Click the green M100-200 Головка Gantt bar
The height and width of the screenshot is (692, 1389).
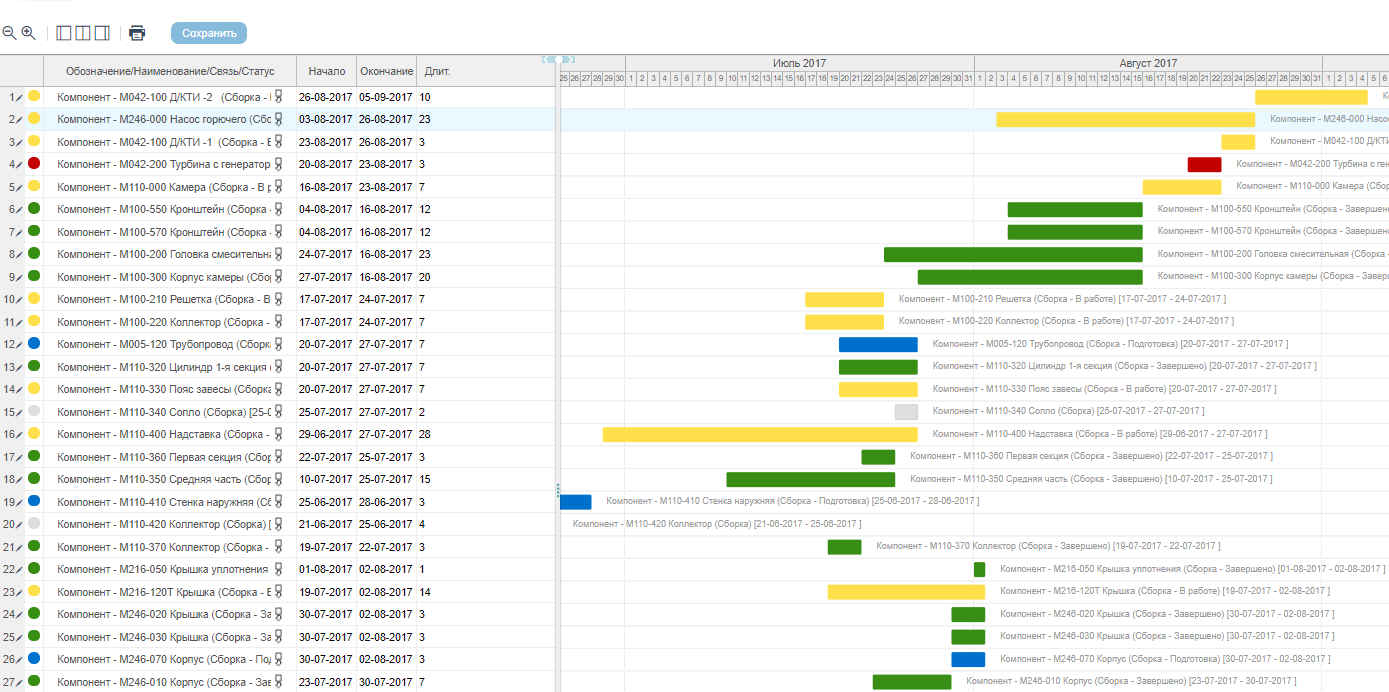tap(1012, 254)
